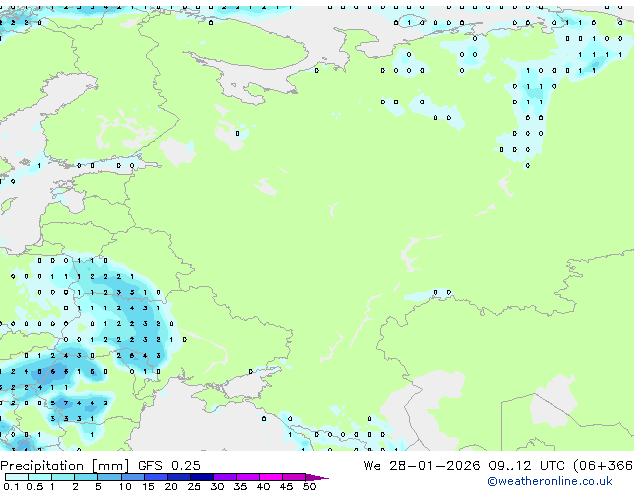The height and width of the screenshot is (490, 634).
Task: Click the 35–40 mm legend color swatch
Action: (x=248, y=477)
